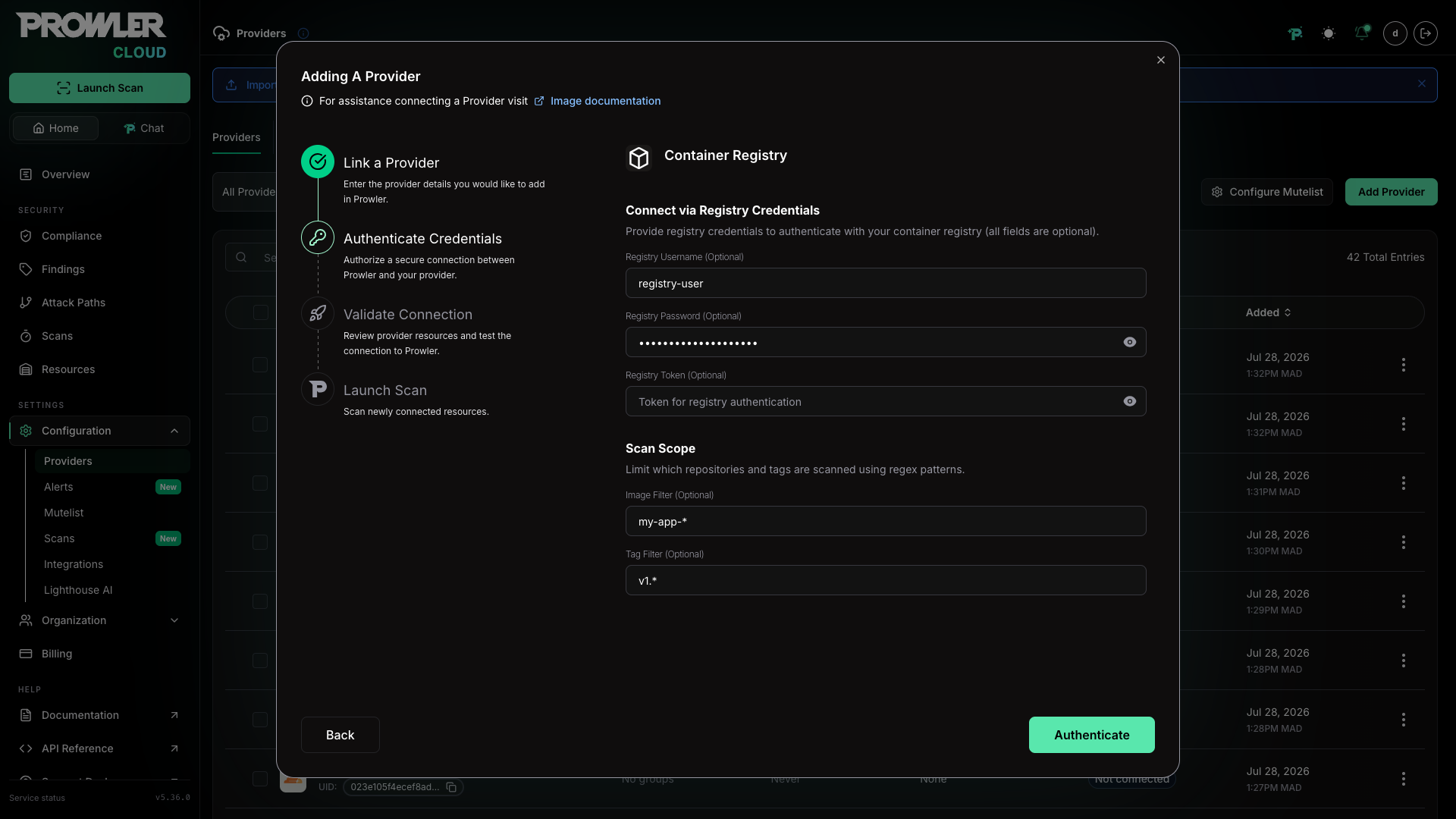Sort the table by Added column
Viewport: 1456px width, 819px height.
click(x=1268, y=312)
